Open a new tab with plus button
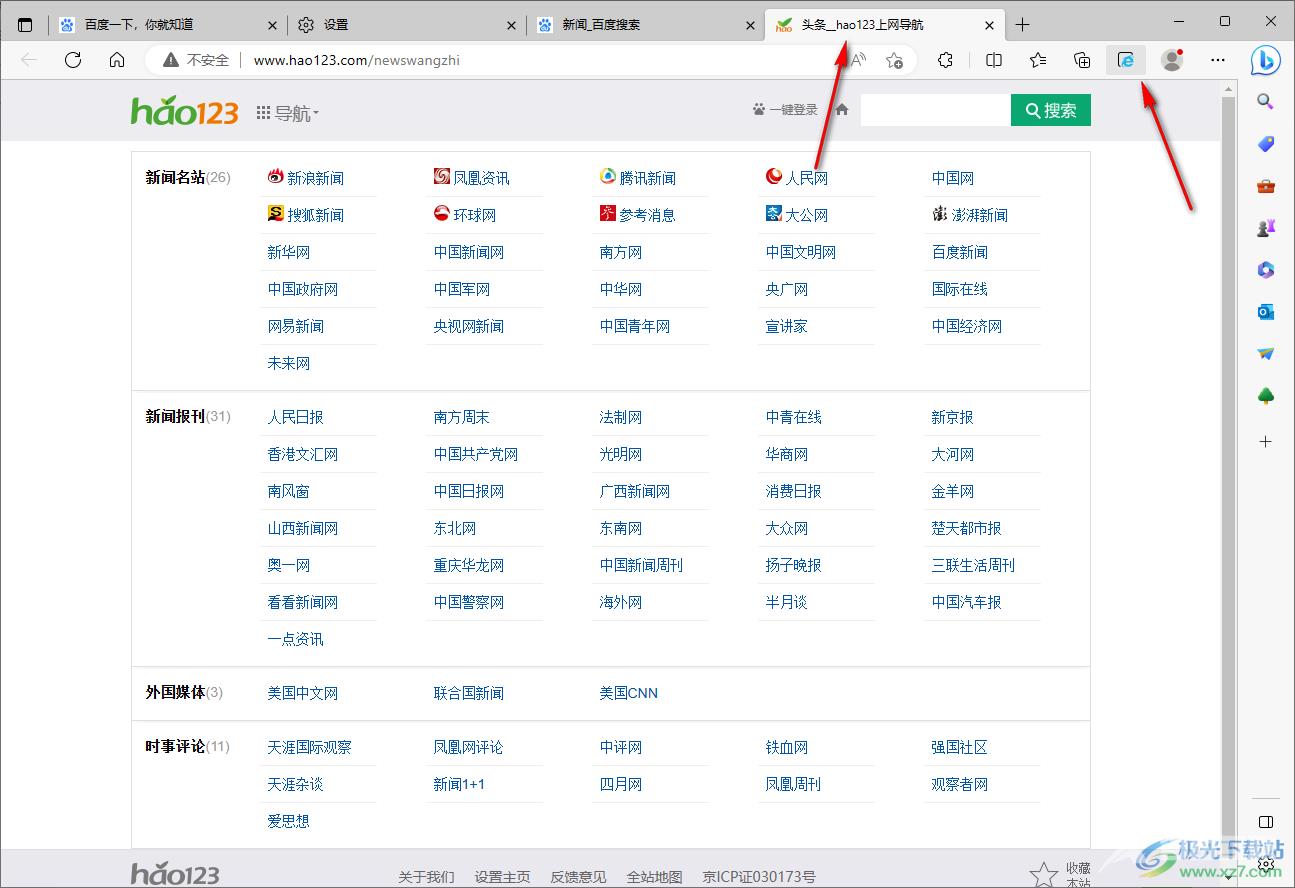The width and height of the screenshot is (1295, 888). click(x=1022, y=25)
